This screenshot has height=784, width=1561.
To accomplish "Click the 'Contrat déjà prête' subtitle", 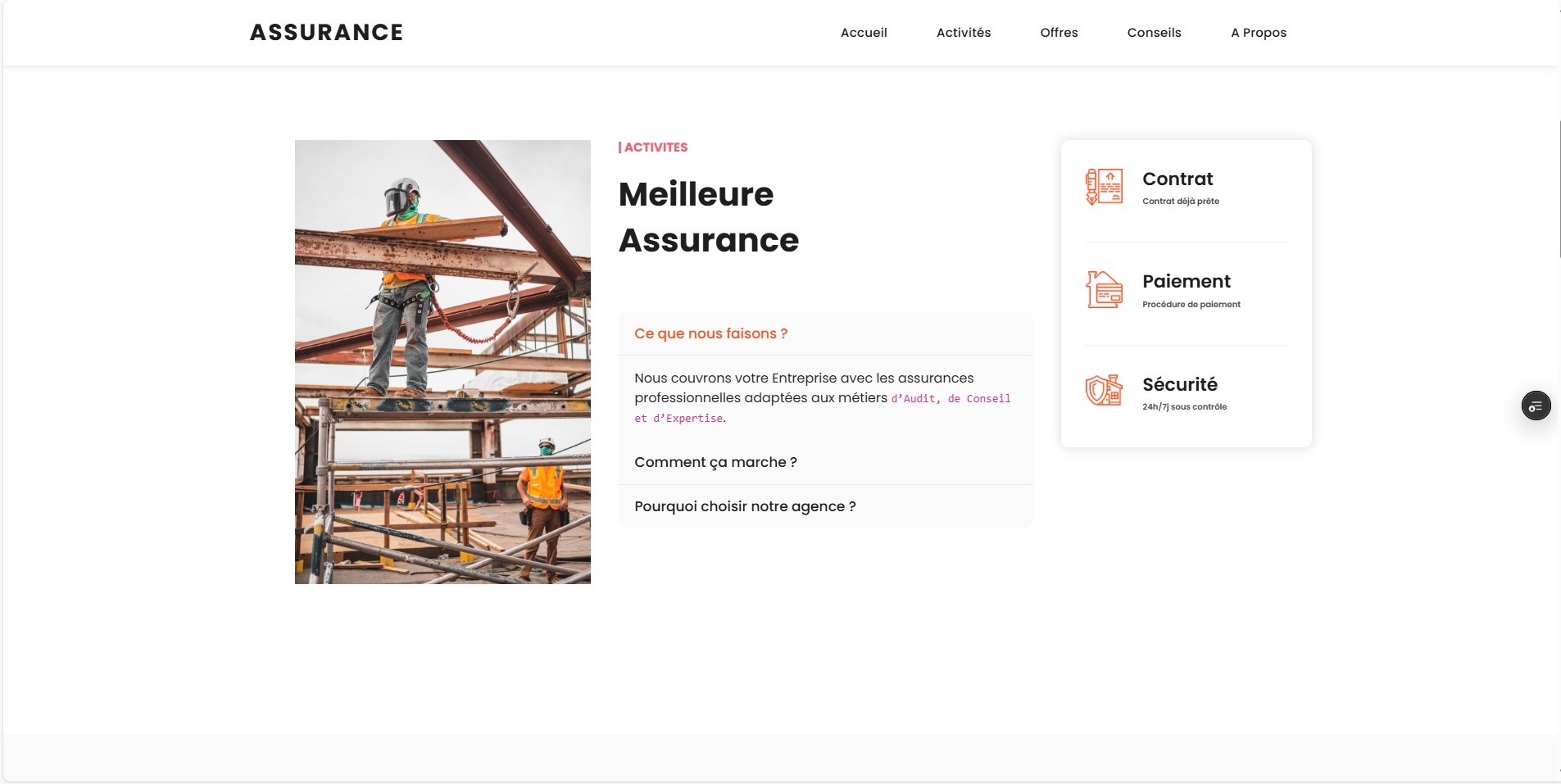I will [x=1181, y=201].
